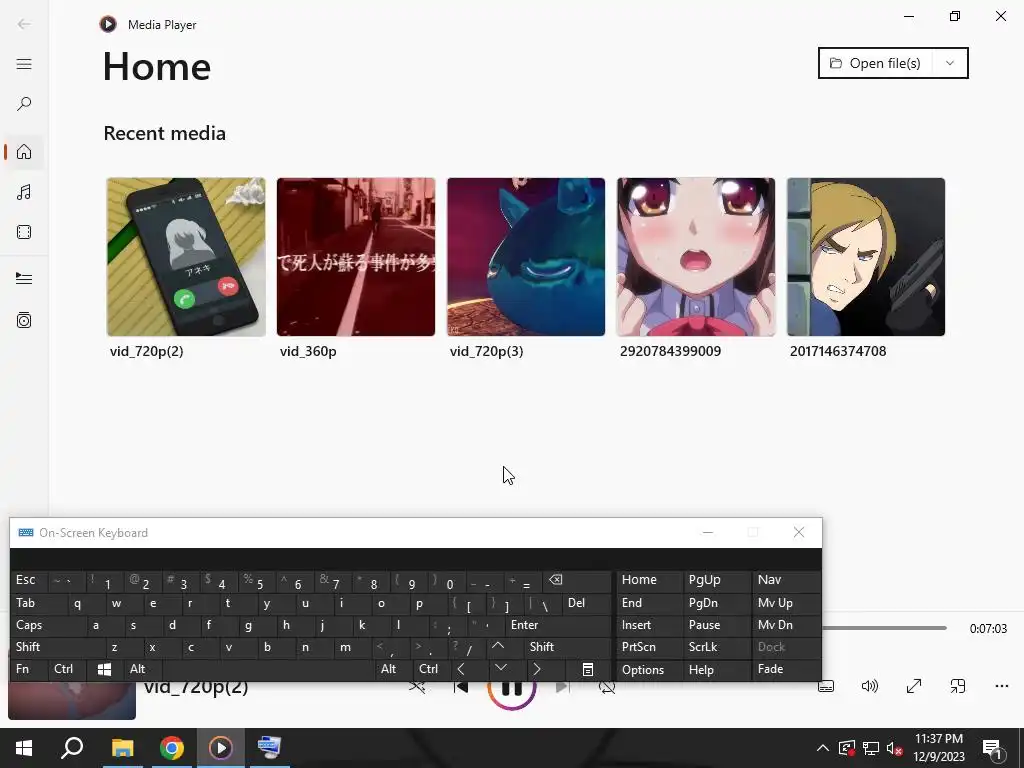The image size is (1024, 768).
Task: Click context menu key on On-Screen Keyboard
Action: click(x=588, y=669)
